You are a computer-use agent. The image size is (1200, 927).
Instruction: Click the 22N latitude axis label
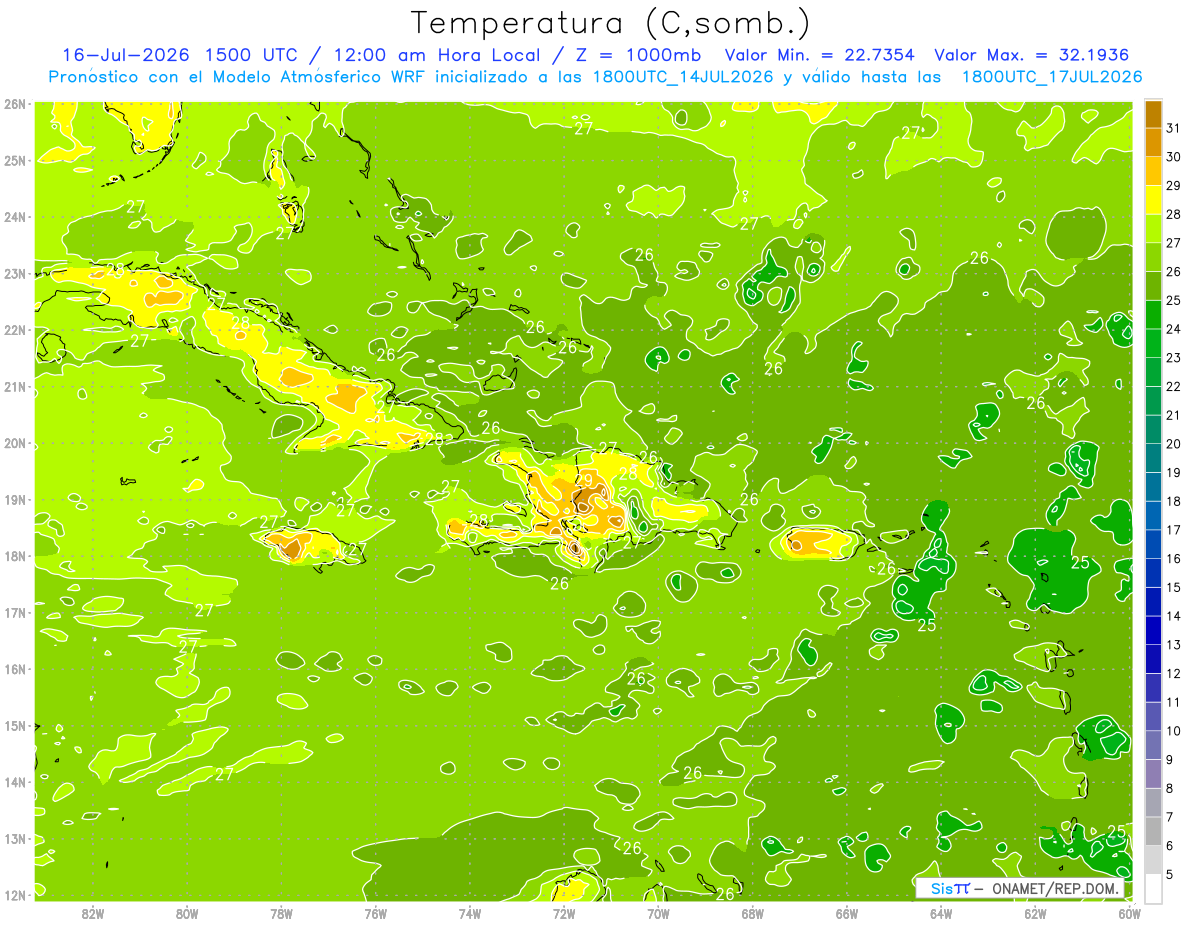tap(15, 330)
